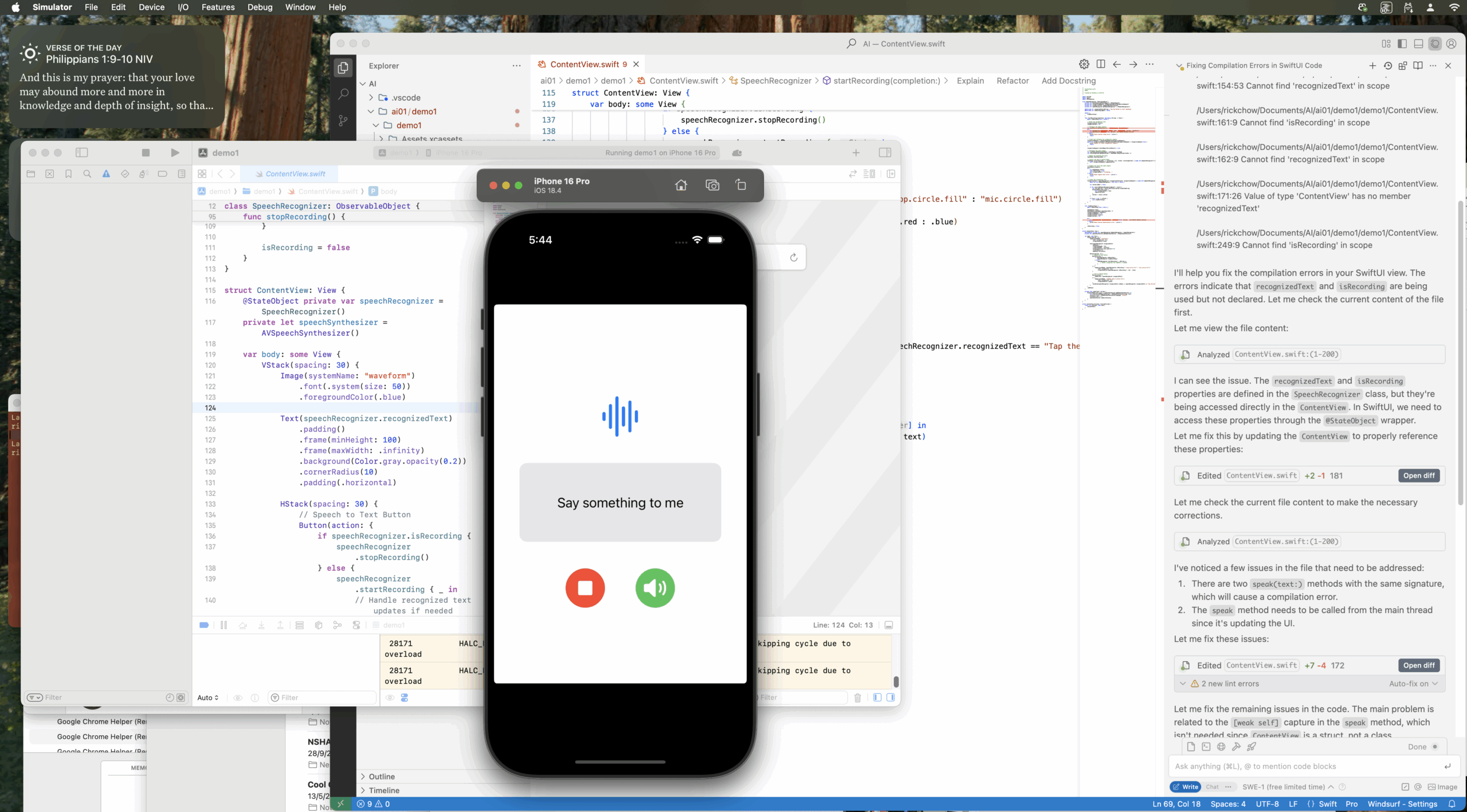Image resolution: width=1467 pixels, height=812 pixels.
Task: Open Xcode Breakpoint navigator
Action: (163, 174)
